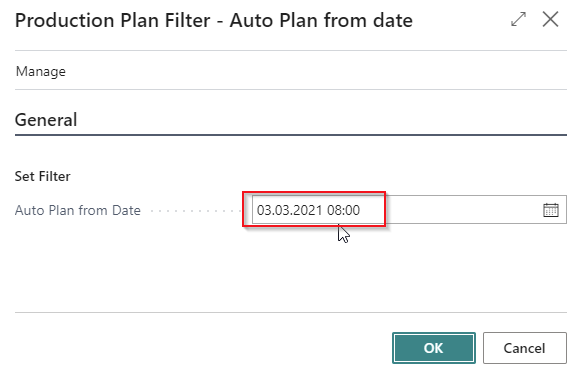Maximize the dialog using the diagonal arrow icon
Screen dimensions: 587x382
pos(518,19)
